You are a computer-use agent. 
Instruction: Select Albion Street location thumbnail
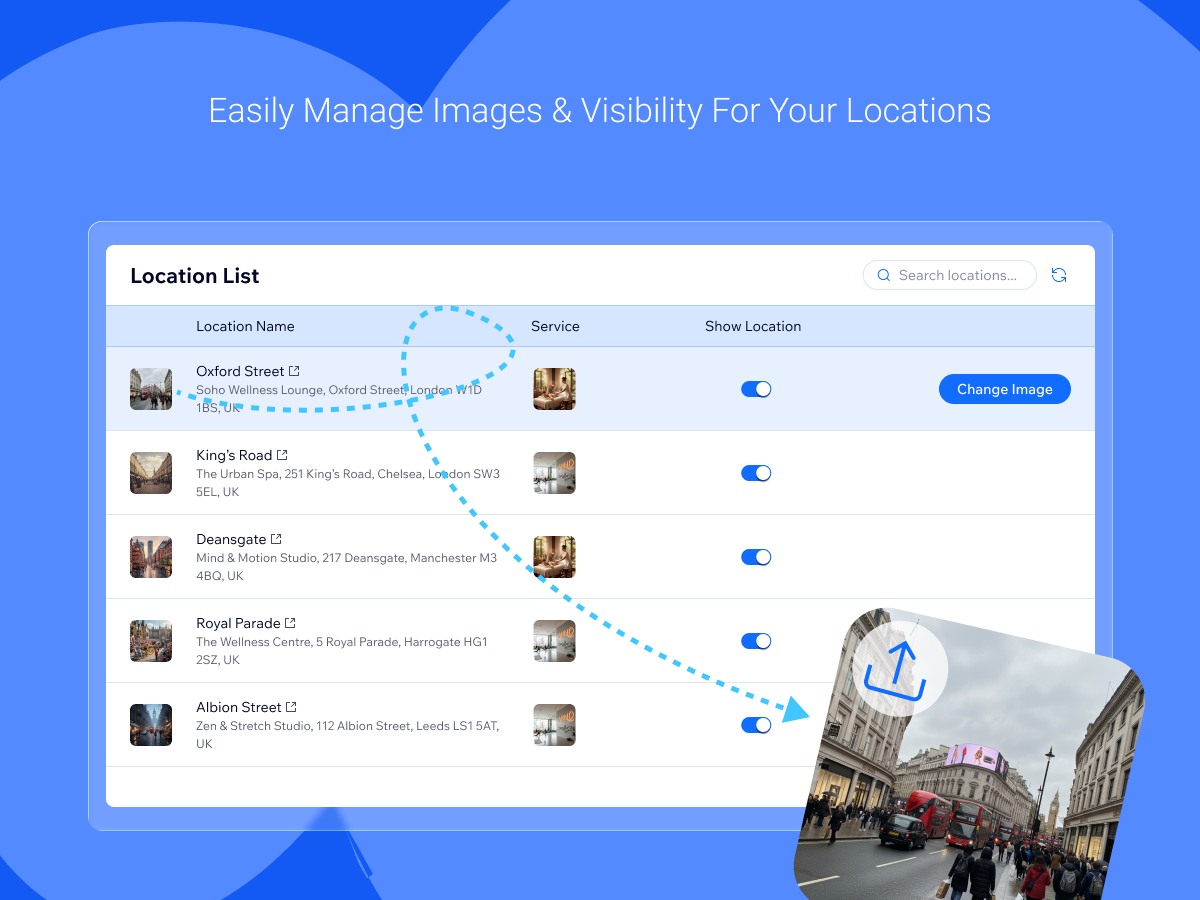pyautogui.click(x=151, y=725)
